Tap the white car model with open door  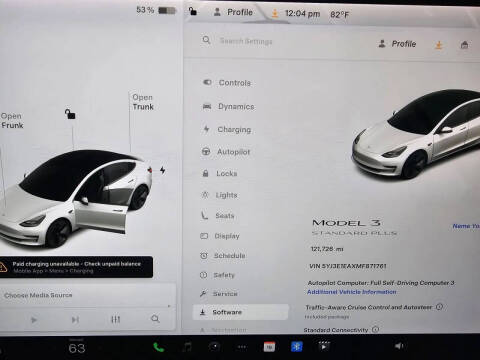[75, 199]
